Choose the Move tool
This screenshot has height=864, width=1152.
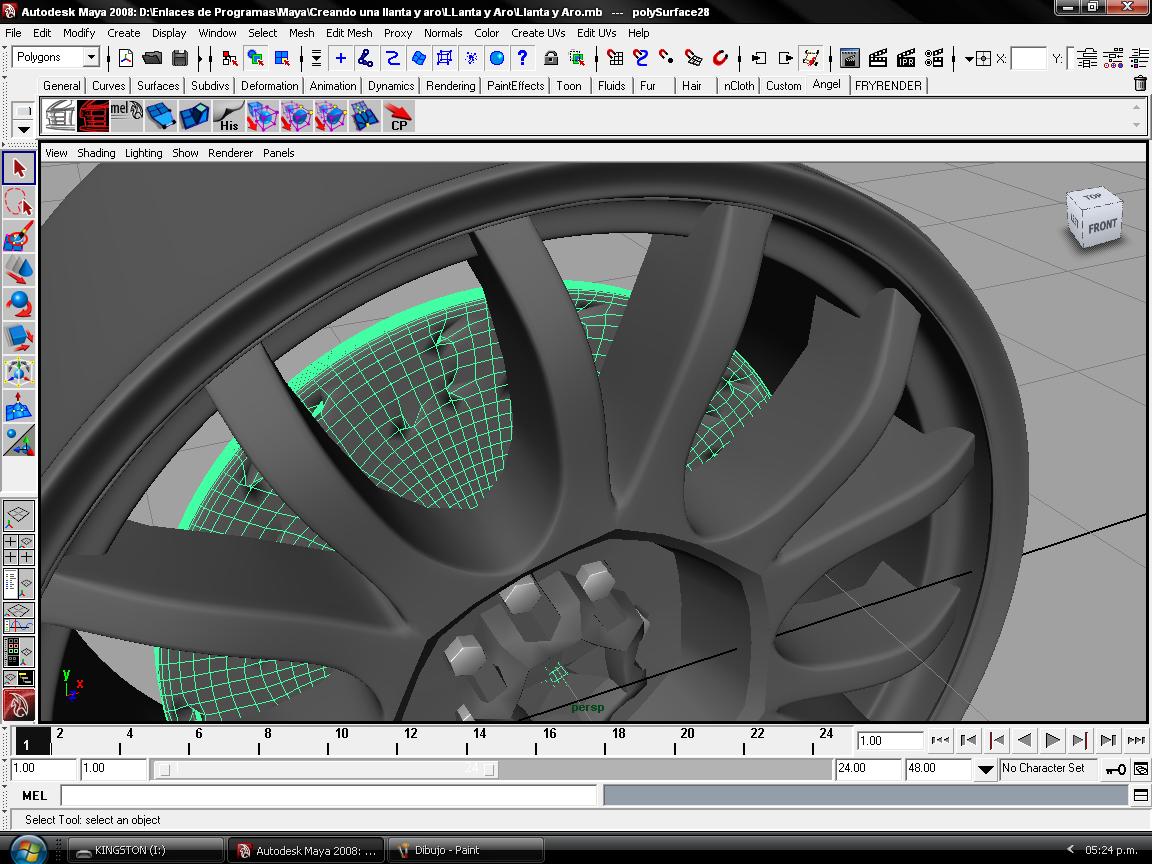[x=19, y=270]
